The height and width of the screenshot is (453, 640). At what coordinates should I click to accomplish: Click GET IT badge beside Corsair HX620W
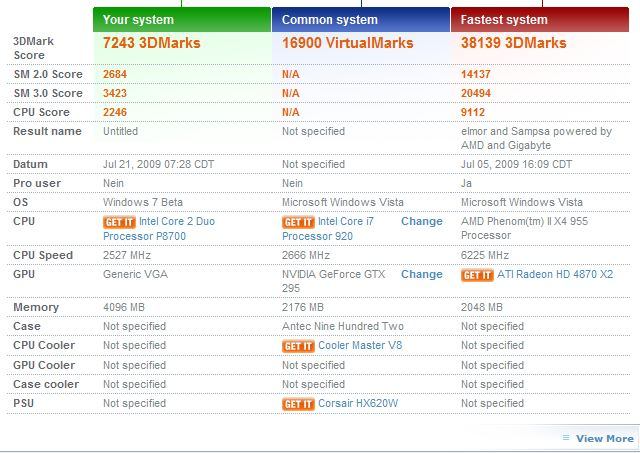pyautogui.click(x=298, y=404)
